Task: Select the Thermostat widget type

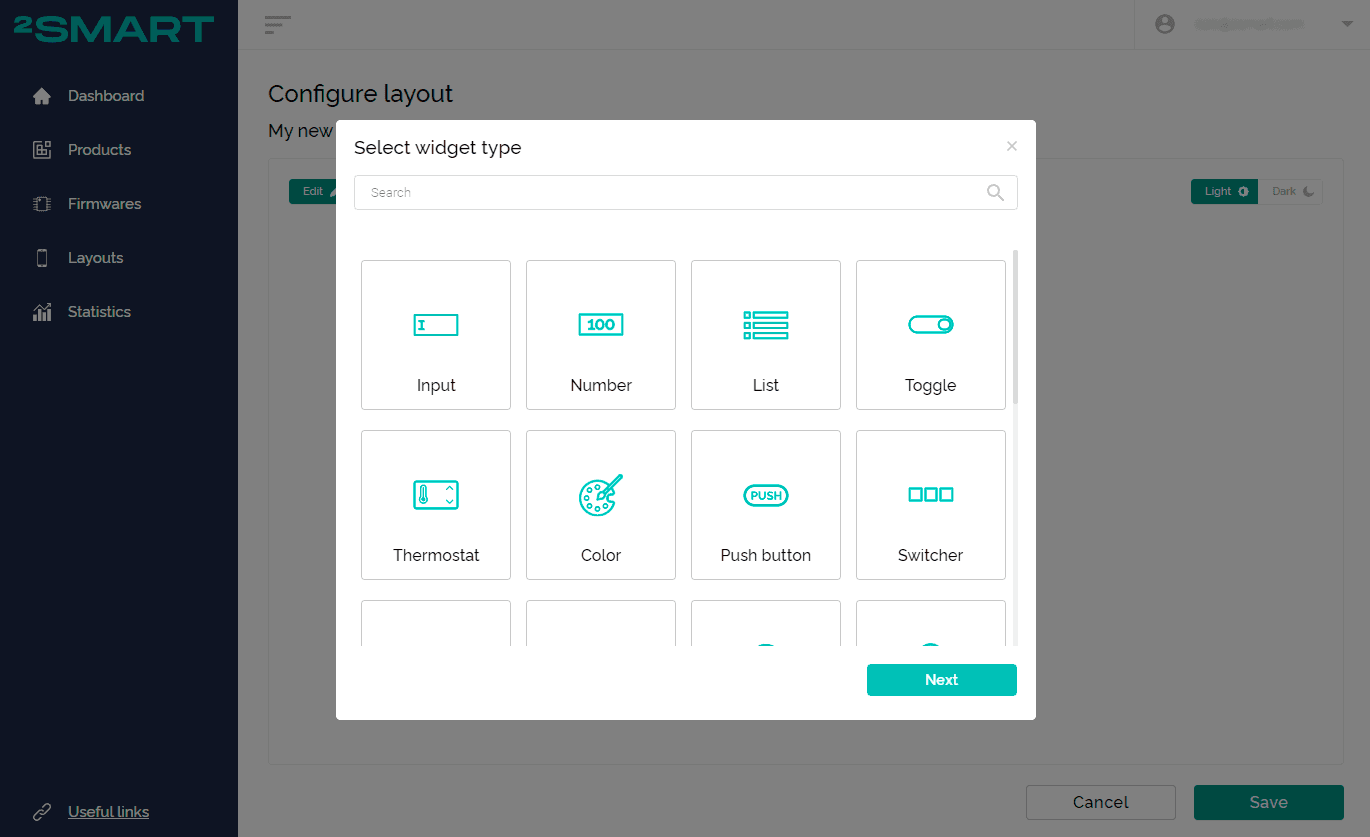Action: pos(435,505)
